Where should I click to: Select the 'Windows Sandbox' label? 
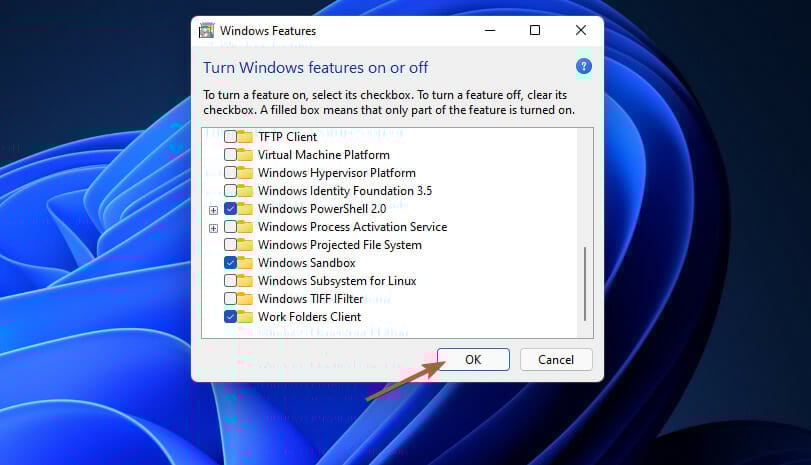point(307,263)
